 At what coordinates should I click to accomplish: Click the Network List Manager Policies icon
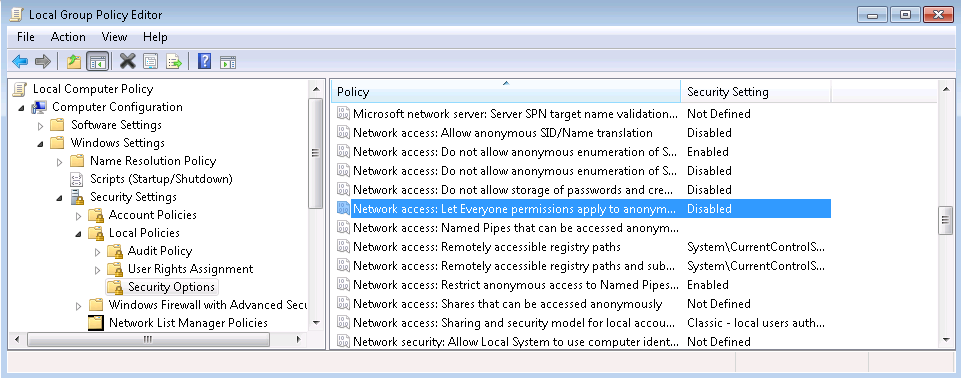(96, 323)
